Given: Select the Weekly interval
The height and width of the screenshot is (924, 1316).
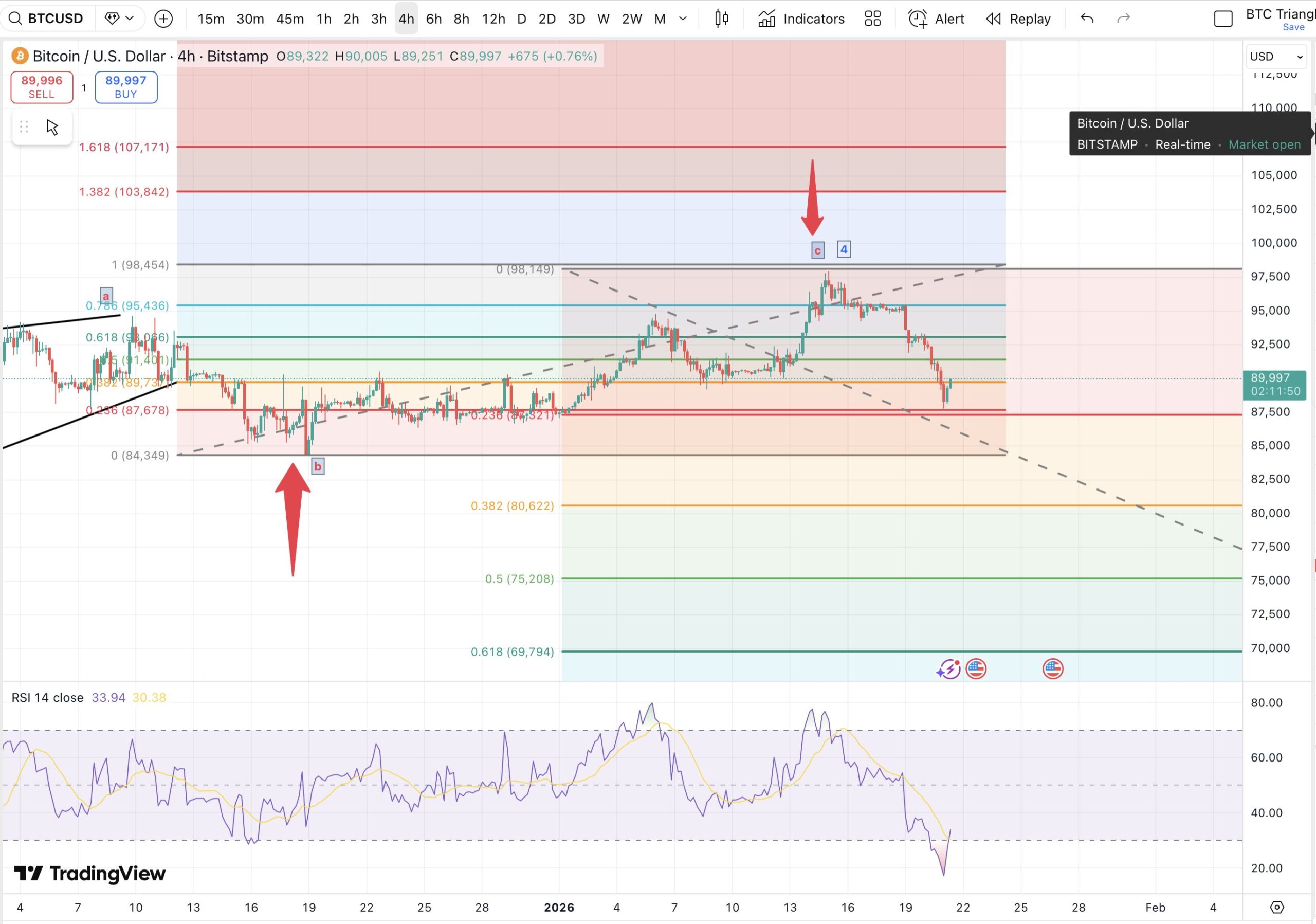Looking at the screenshot, I should tap(603, 19).
